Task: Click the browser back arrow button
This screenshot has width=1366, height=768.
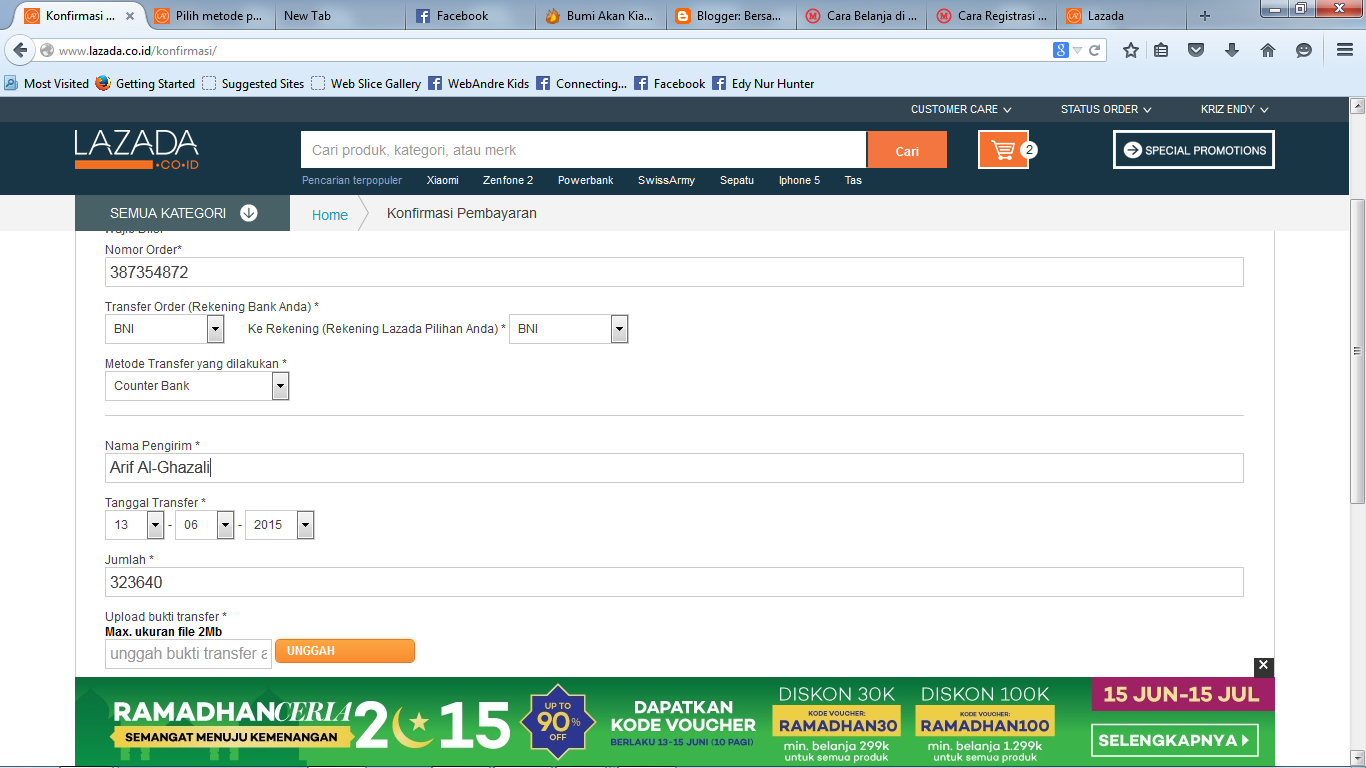Action: 20,50
